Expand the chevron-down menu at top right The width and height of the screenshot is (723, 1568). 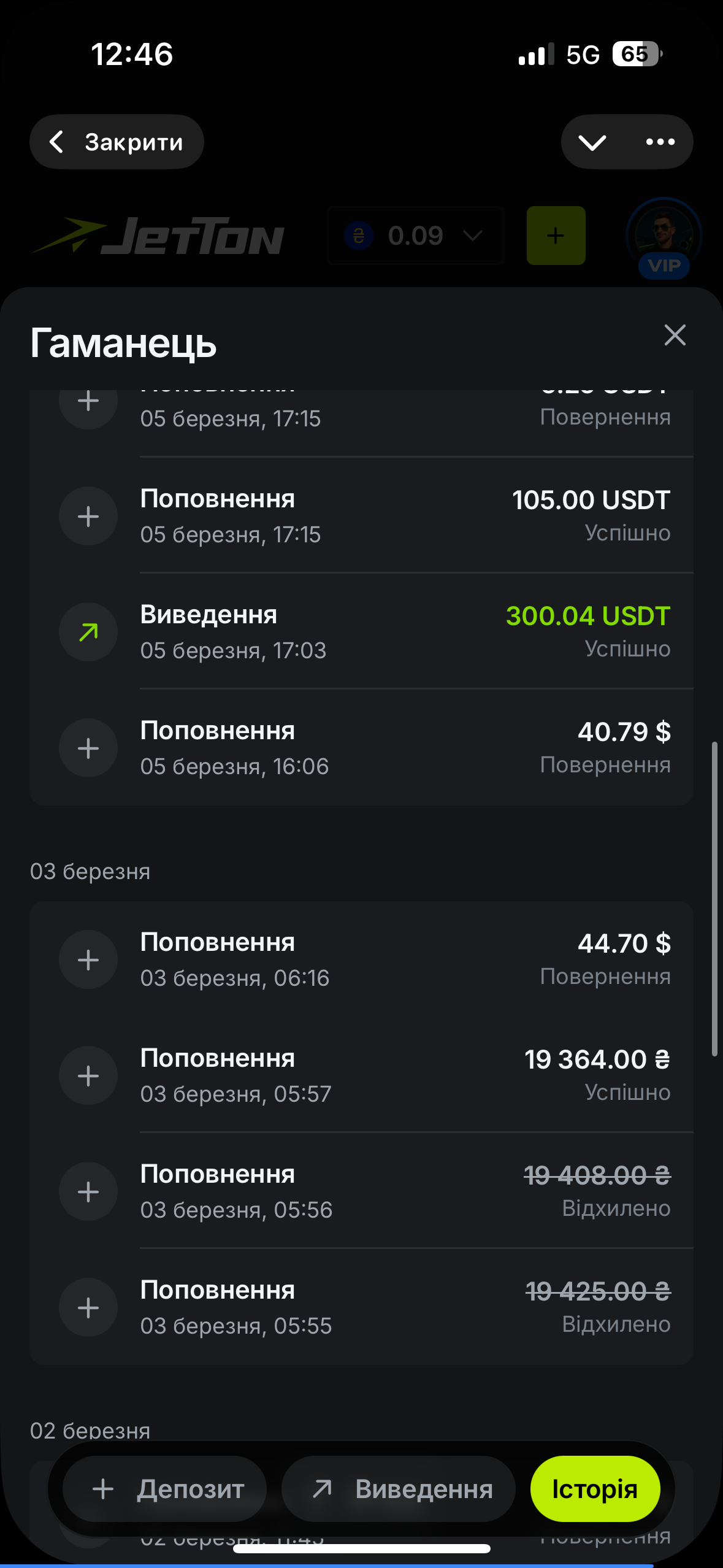[x=592, y=142]
